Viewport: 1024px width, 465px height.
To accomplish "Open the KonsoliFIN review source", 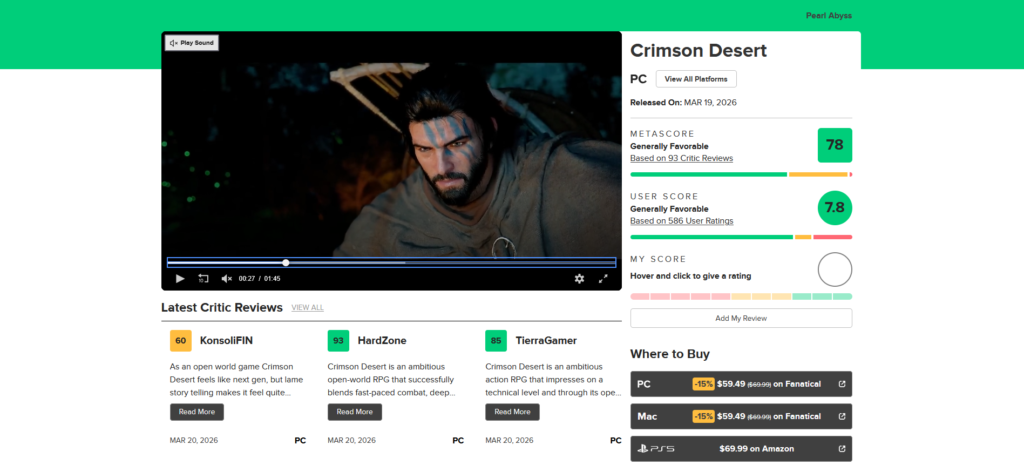I will [x=226, y=341].
